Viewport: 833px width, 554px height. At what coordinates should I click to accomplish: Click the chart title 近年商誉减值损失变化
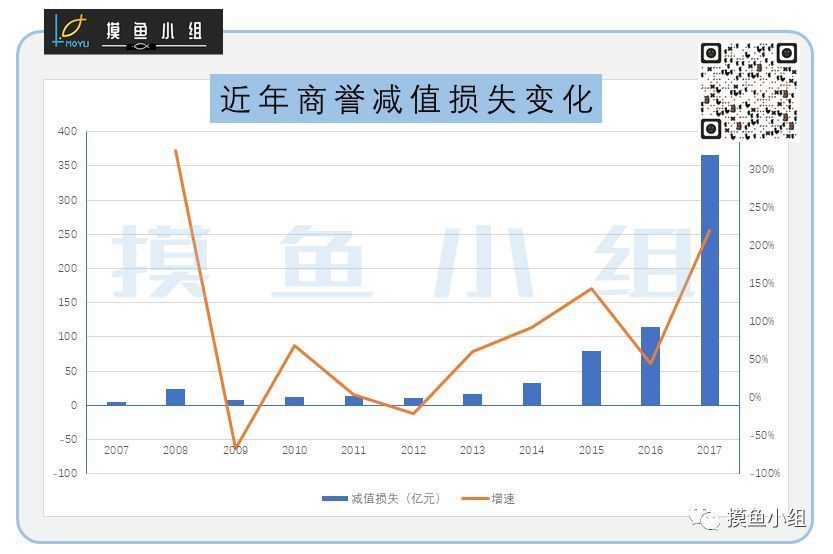405,99
